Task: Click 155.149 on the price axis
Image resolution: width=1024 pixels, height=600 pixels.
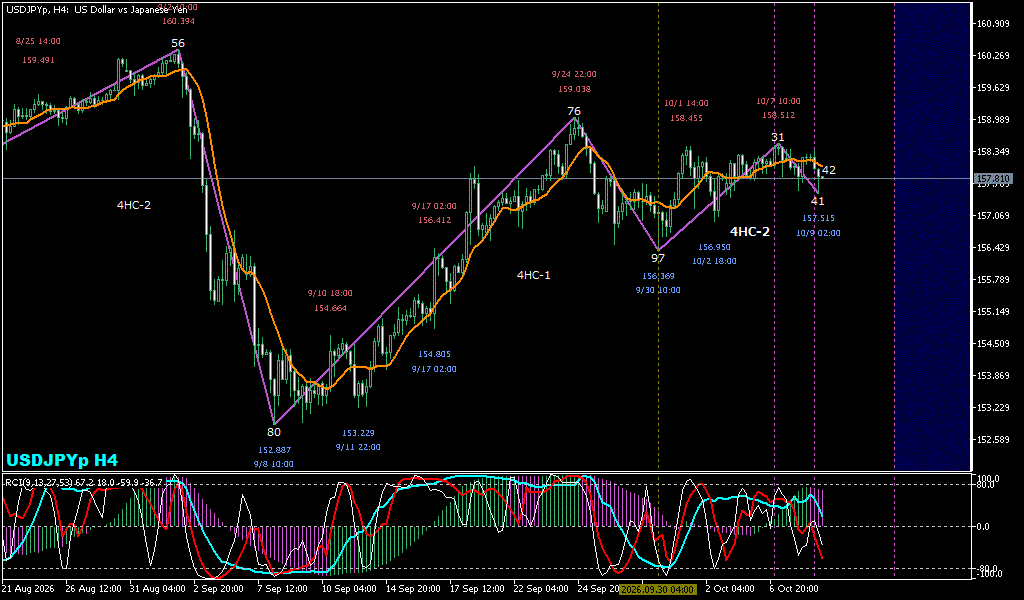Action: 993,311
